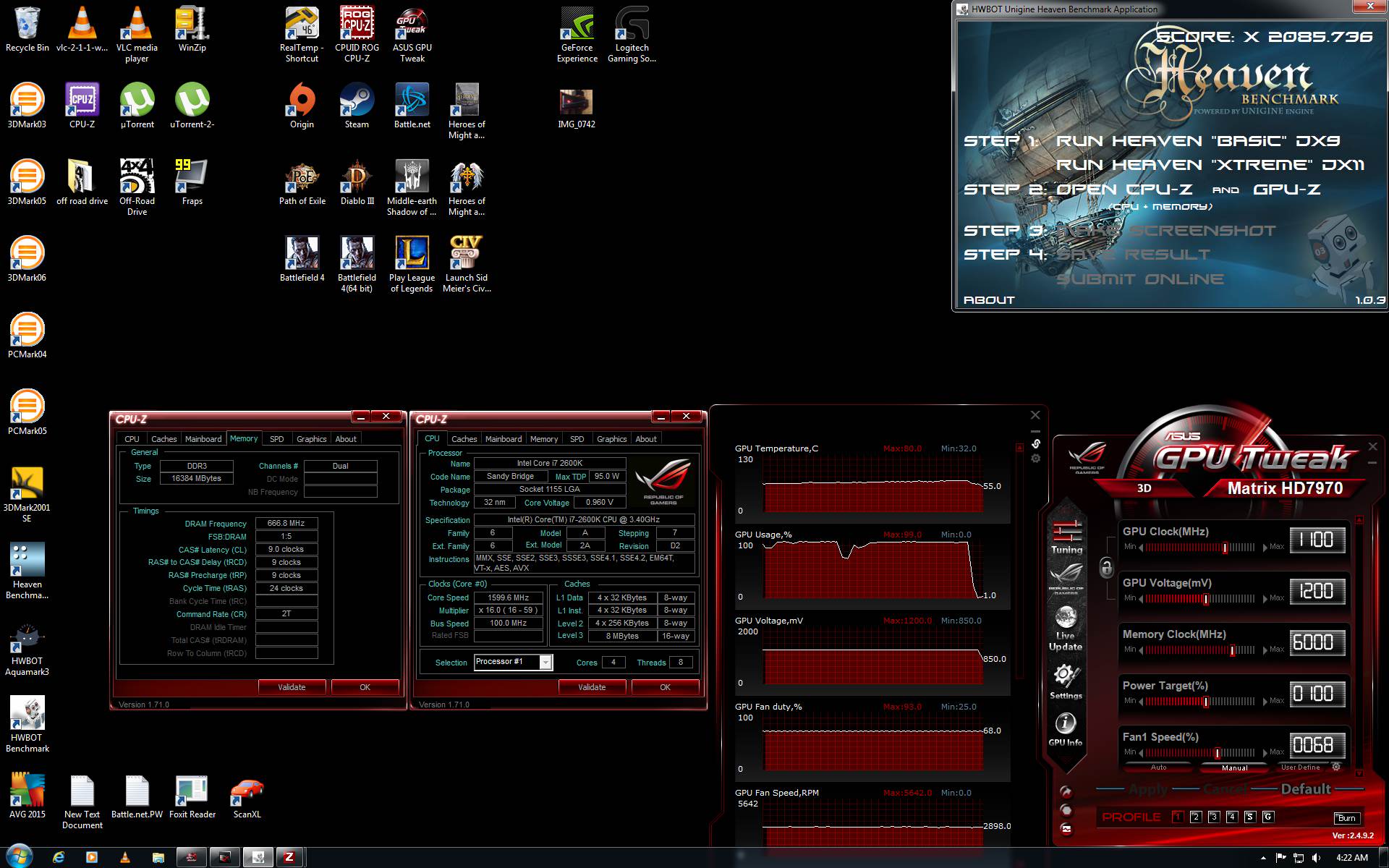Click the gear icon on the monitor panel
The image size is (1389, 868).
1036,459
